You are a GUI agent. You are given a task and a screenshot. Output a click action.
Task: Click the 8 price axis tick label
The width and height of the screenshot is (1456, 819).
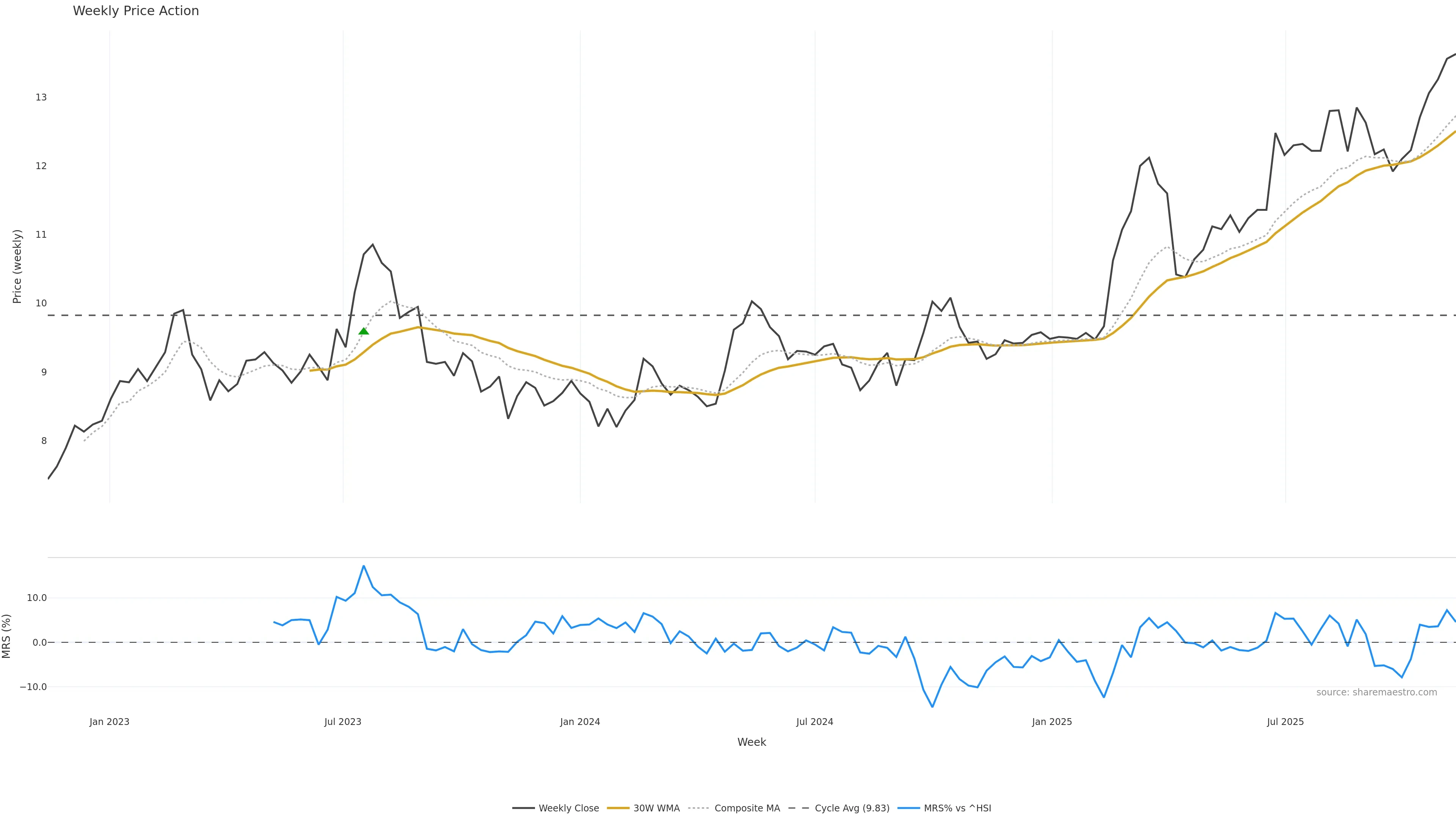[x=44, y=441]
